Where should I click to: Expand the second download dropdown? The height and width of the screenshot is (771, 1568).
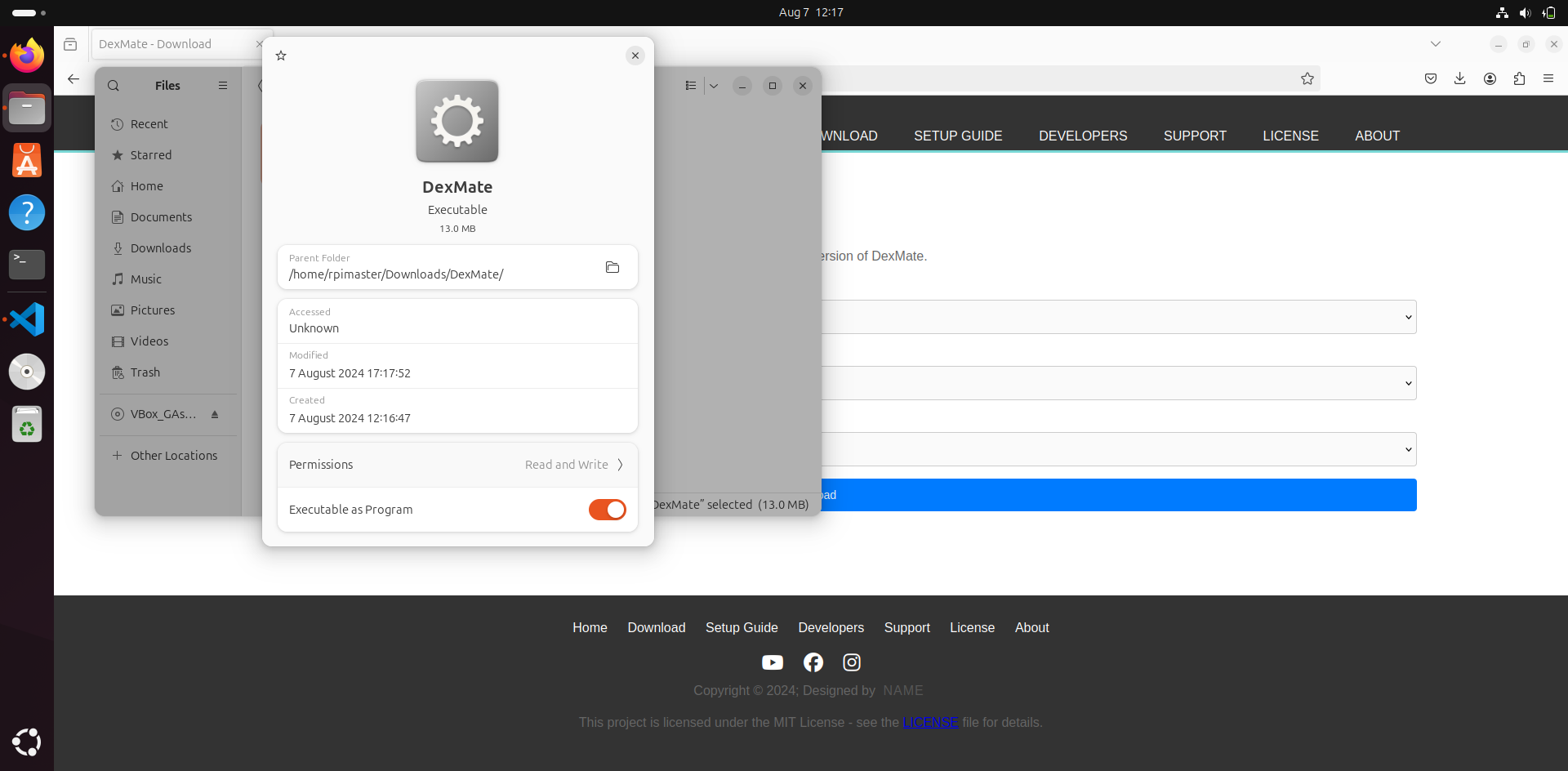(x=1119, y=383)
